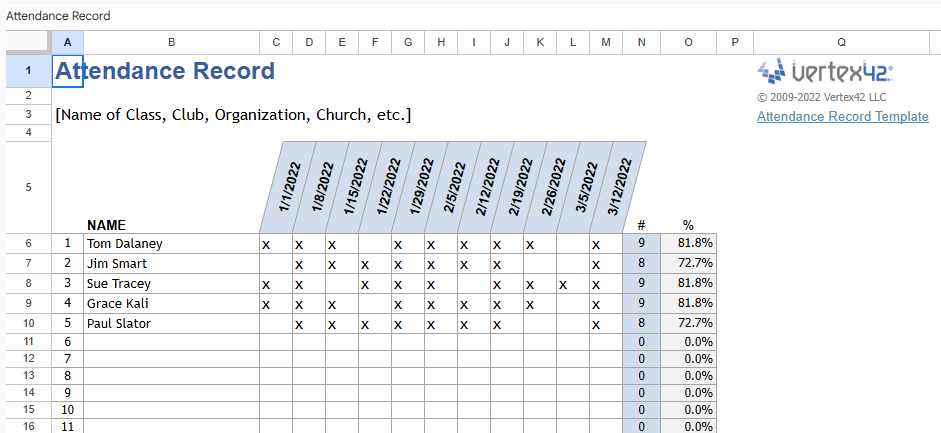This screenshot has height=433, width=941.
Task: Select column N header
Action: [x=641, y=42]
